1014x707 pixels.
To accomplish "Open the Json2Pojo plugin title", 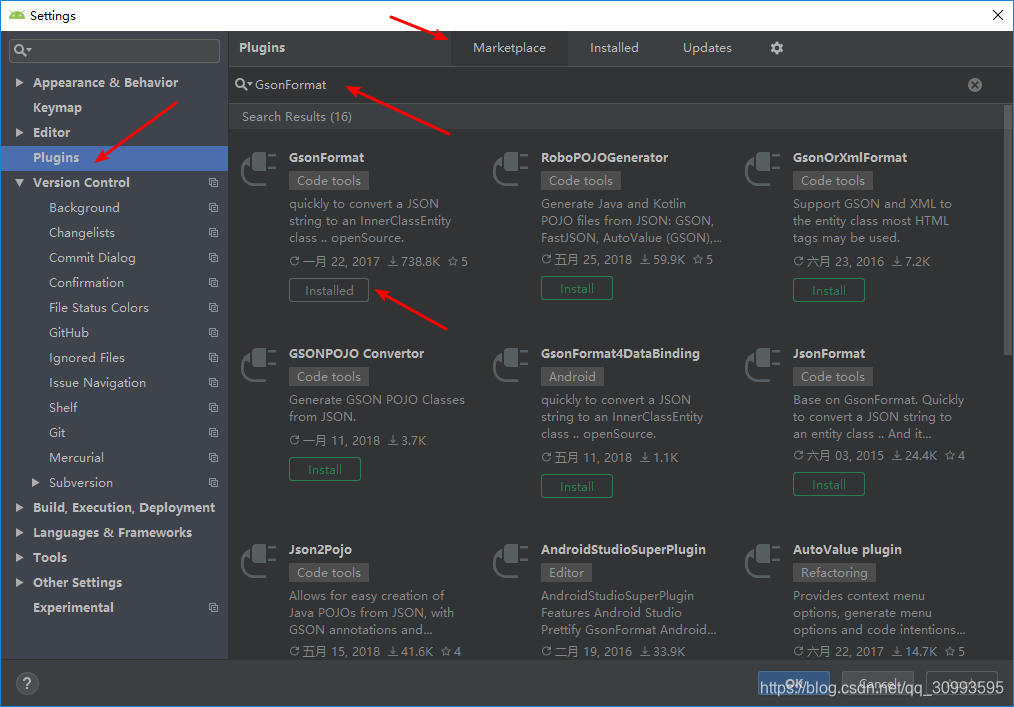I will 320,550.
